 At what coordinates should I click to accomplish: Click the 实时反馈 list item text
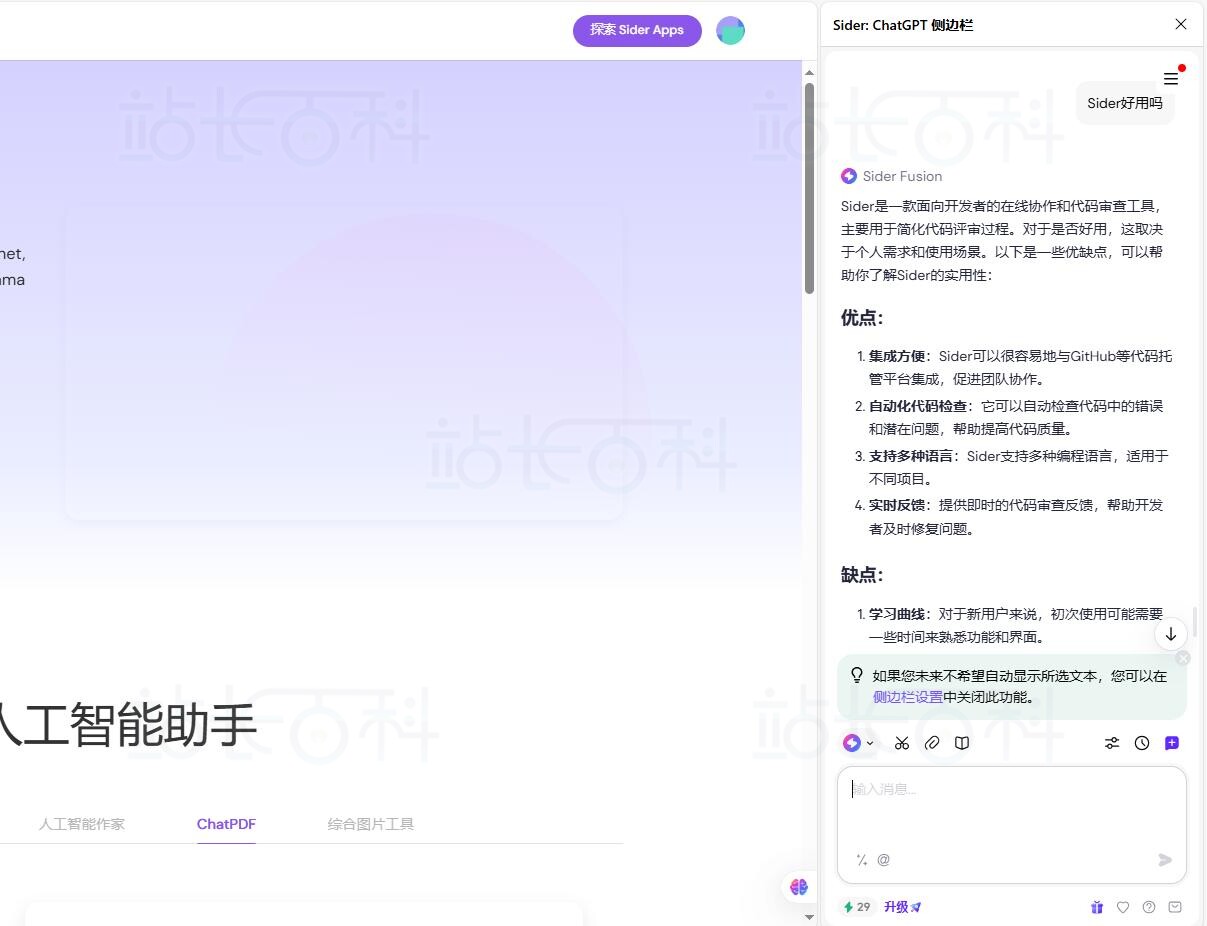[x=1016, y=517]
